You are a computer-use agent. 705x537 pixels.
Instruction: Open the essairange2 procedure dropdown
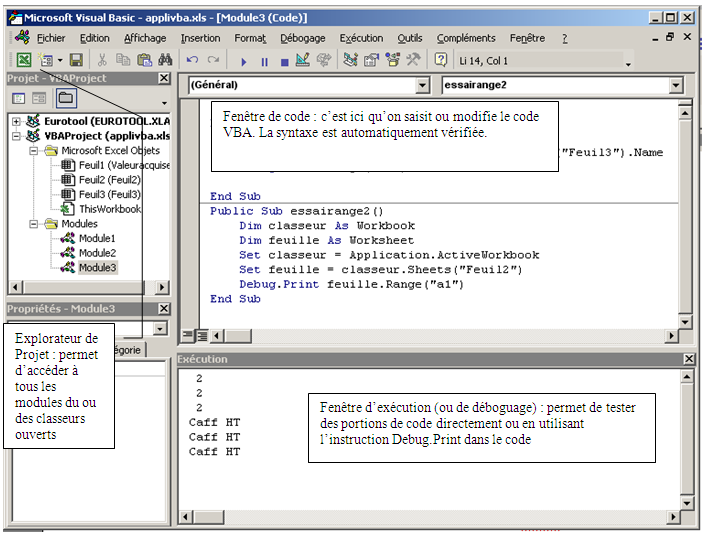[x=676, y=85]
